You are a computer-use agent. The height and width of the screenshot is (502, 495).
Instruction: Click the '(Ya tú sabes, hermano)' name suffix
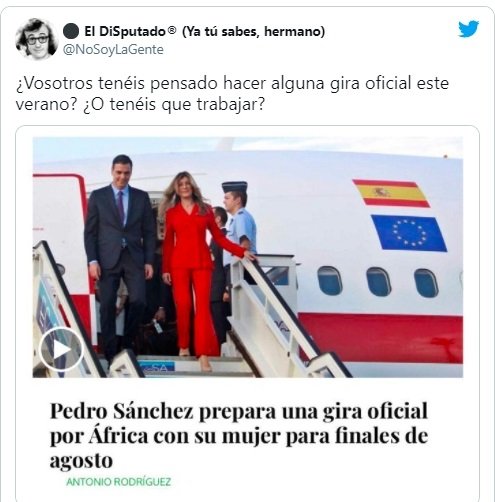point(253,32)
